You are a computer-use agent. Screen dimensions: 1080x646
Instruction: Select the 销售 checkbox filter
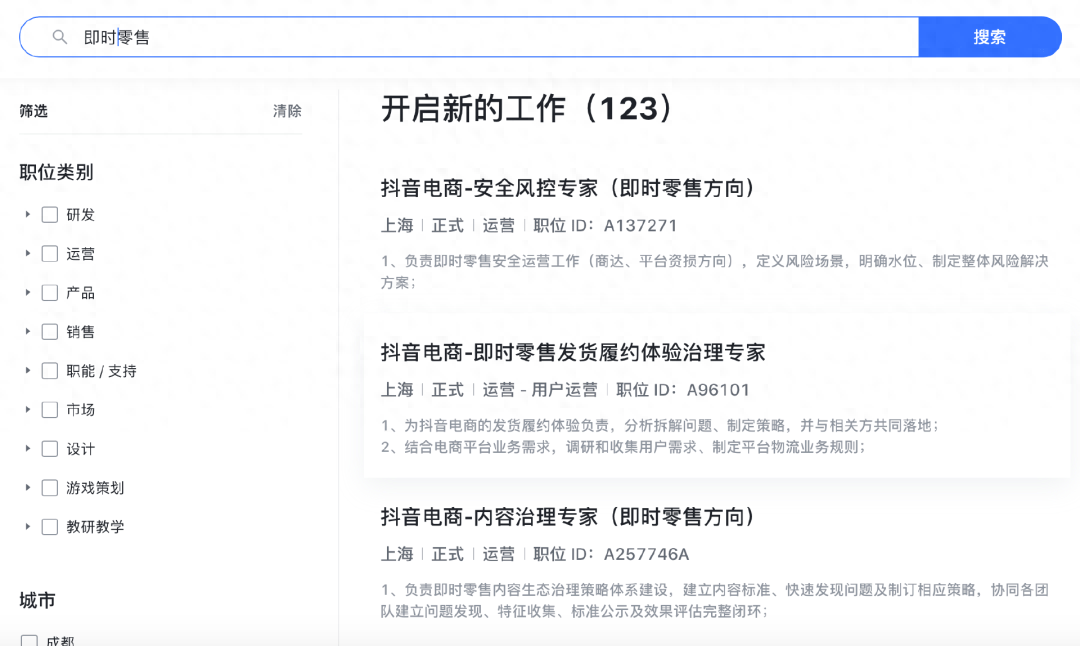pos(50,332)
